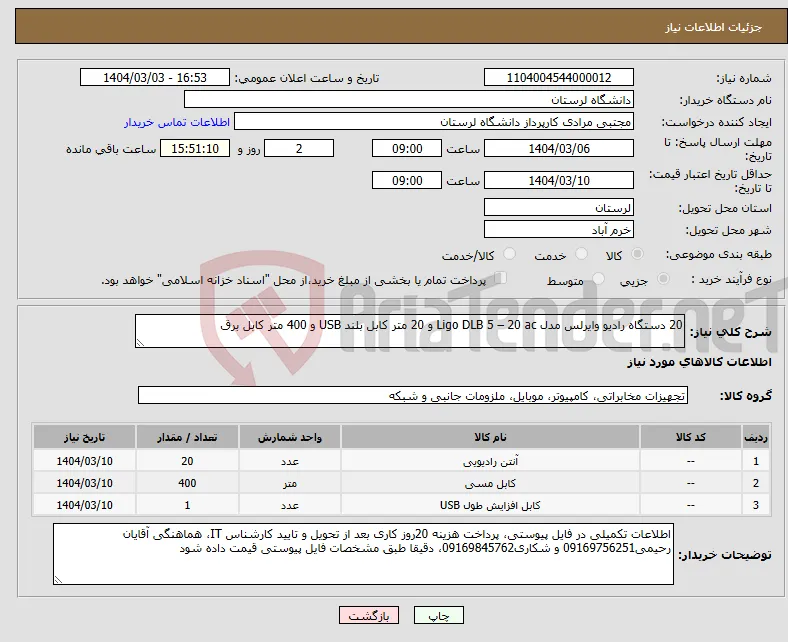Image resolution: width=788 pixels, height=642 pixels.
Task: Toggle the اسناد خزانه اسلامی payment checkbox
Action: pos(501,278)
